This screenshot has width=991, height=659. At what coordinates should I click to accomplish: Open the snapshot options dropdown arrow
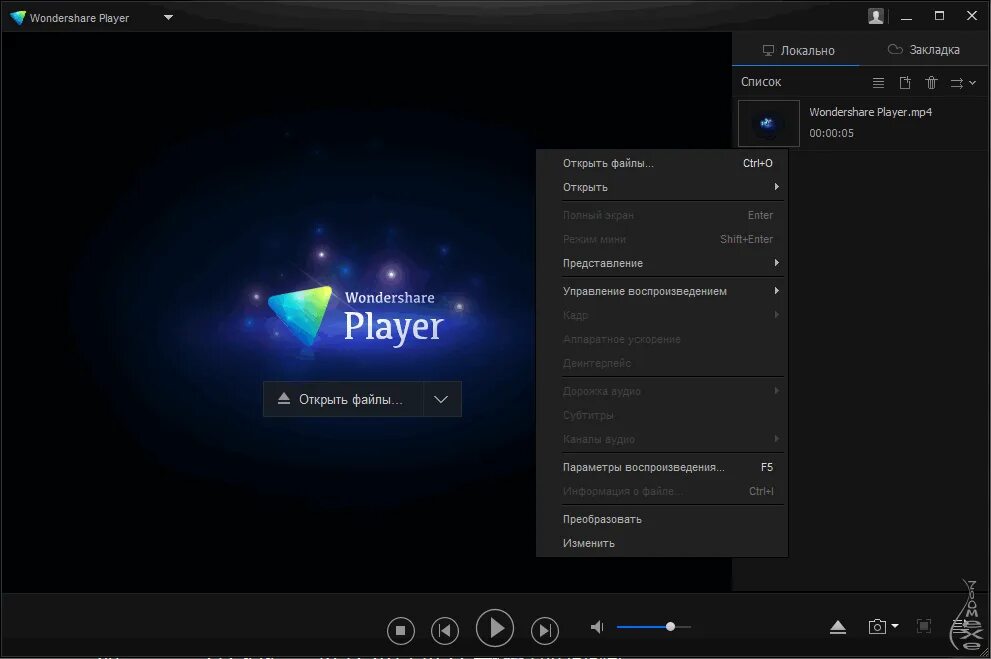(895, 626)
